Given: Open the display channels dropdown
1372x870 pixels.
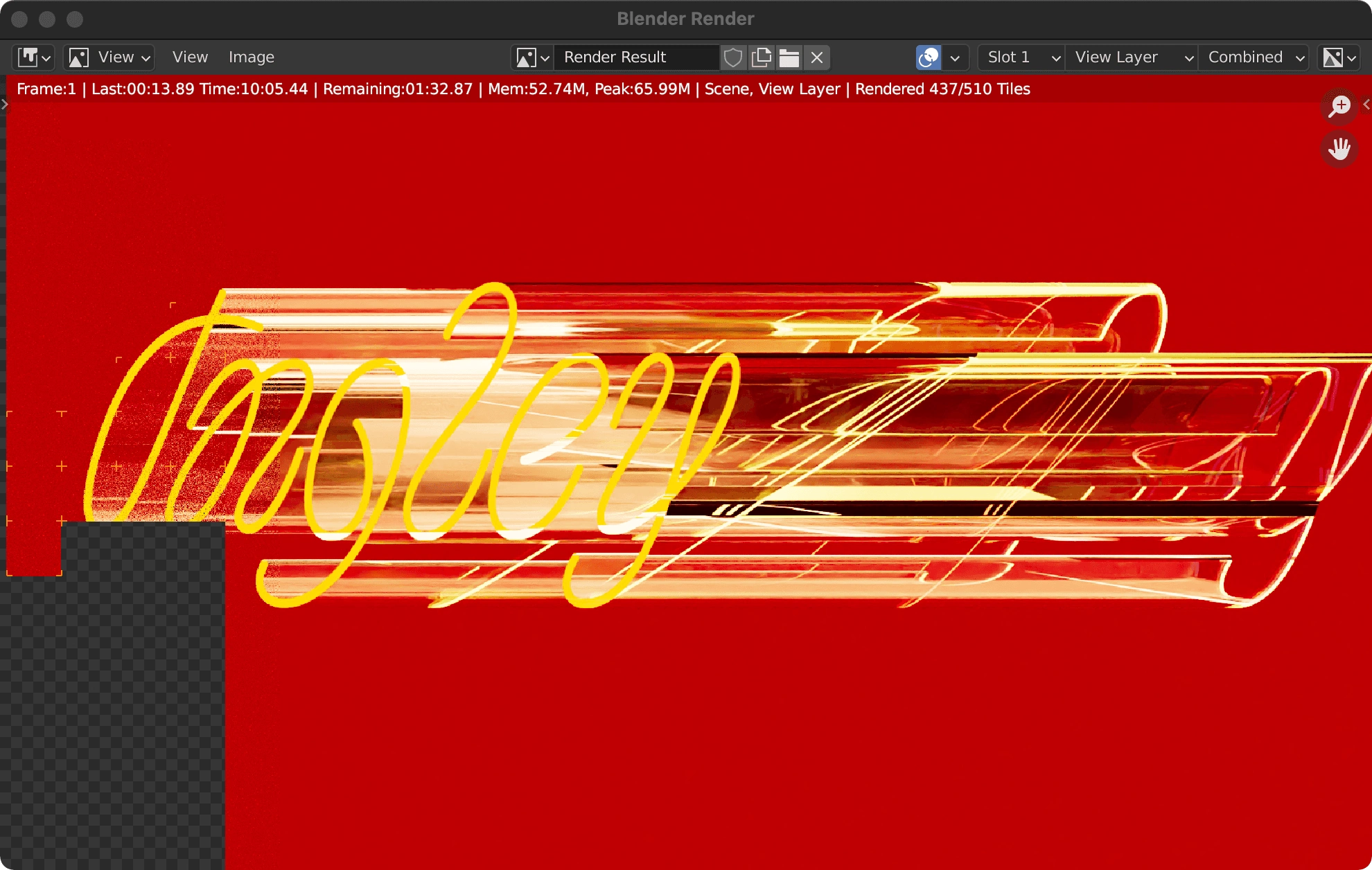Looking at the screenshot, I should [x=1339, y=57].
